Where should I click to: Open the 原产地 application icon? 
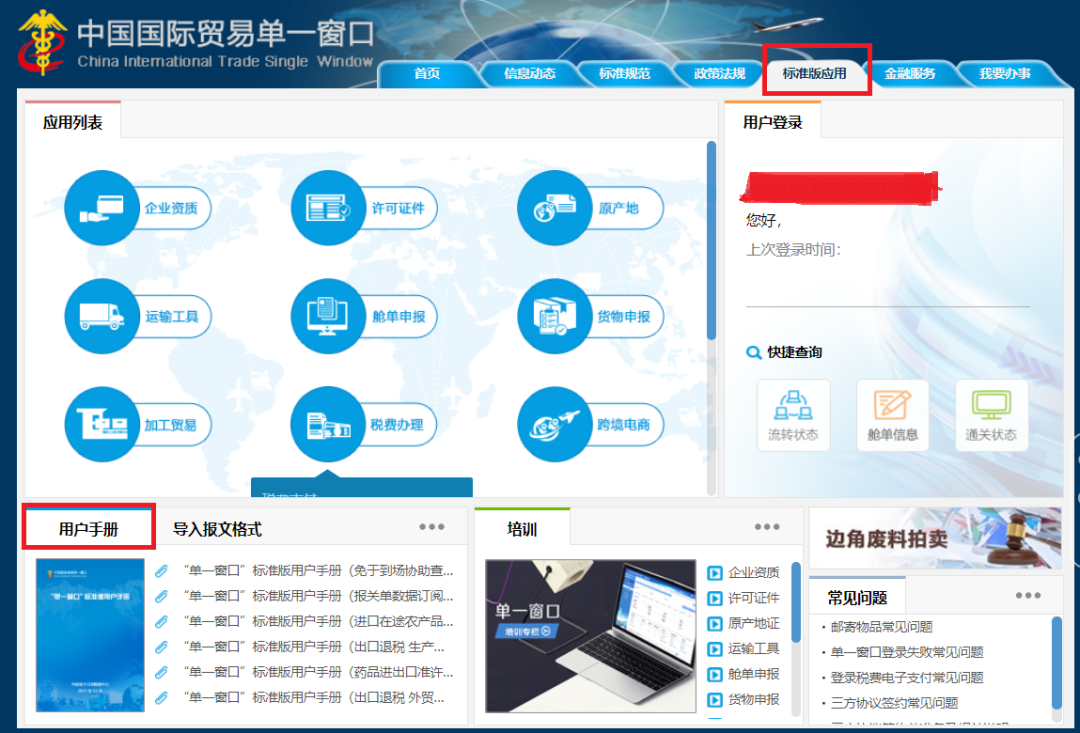tap(555, 207)
